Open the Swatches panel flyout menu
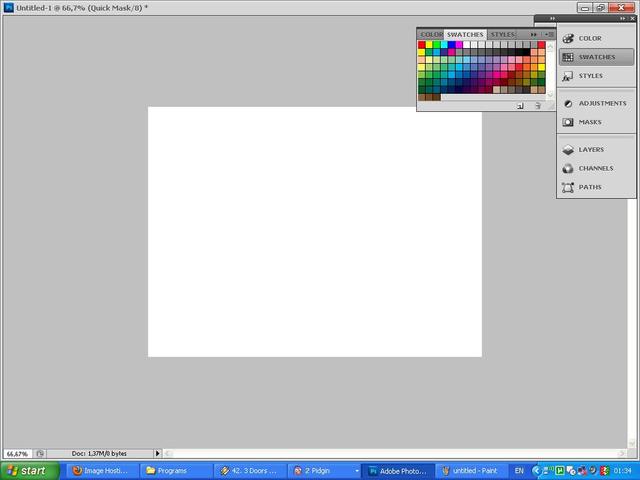 pos(549,34)
